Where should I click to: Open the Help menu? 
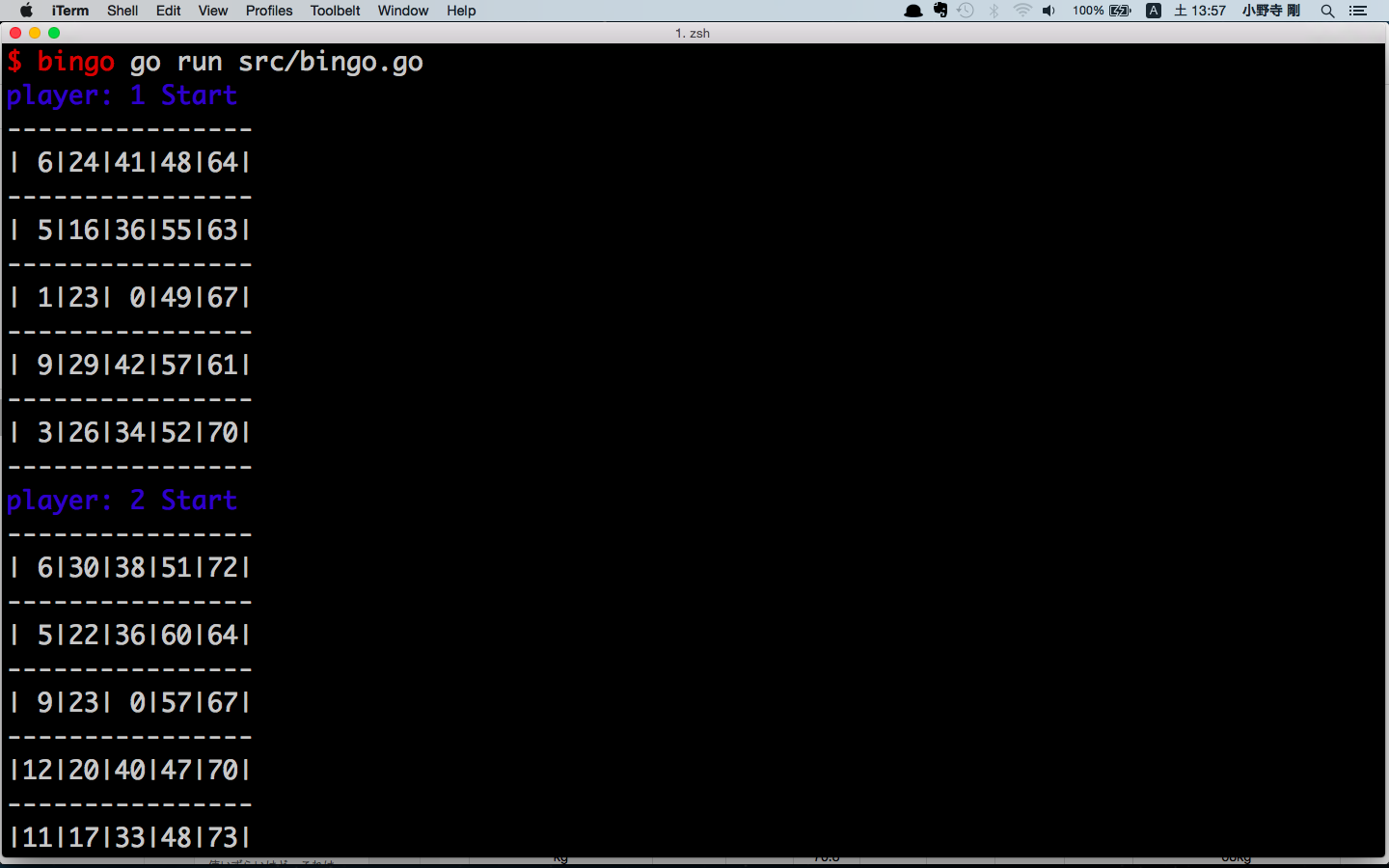tap(461, 11)
